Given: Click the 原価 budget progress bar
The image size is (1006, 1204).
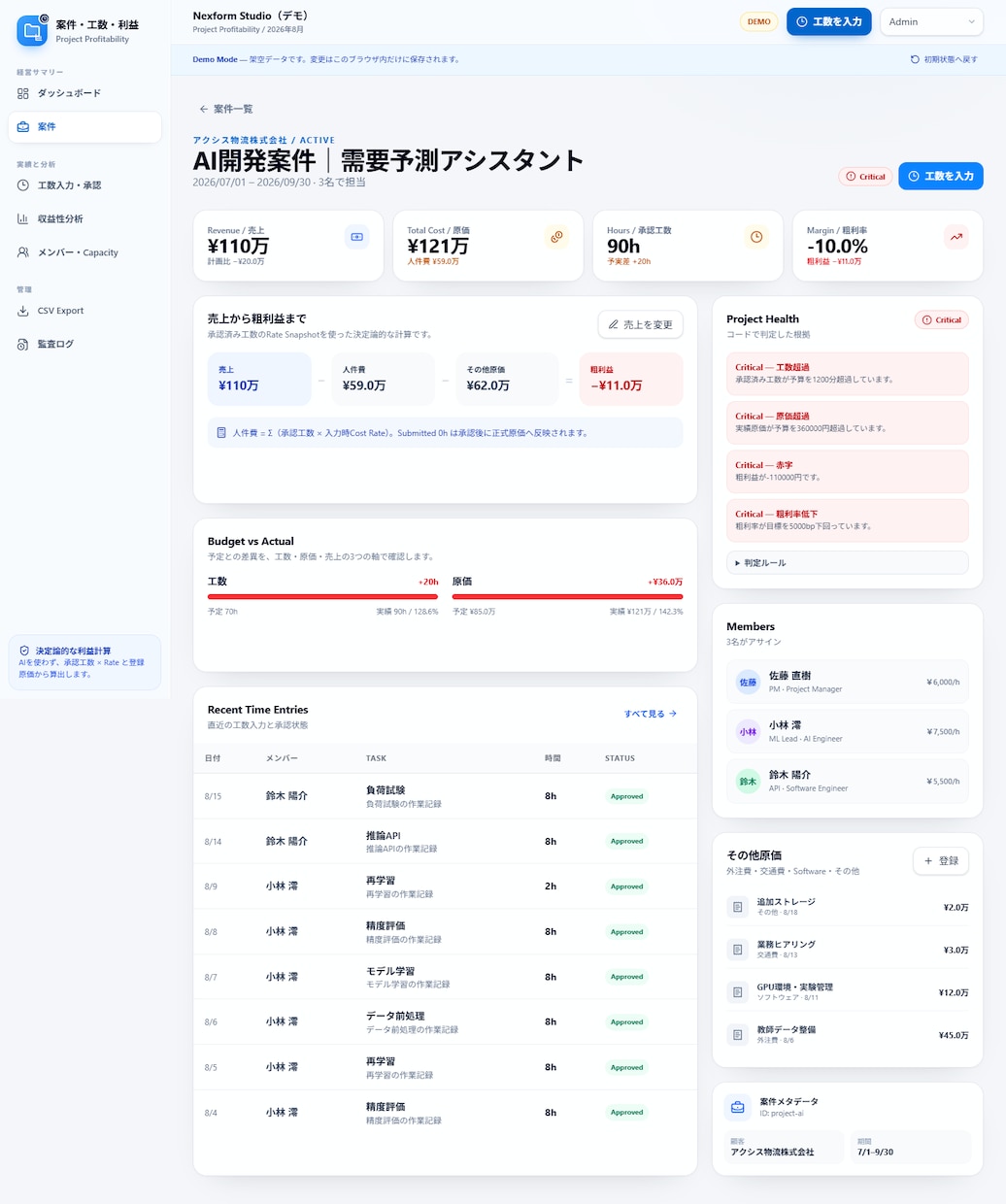Looking at the screenshot, I should [x=568, y=596].
